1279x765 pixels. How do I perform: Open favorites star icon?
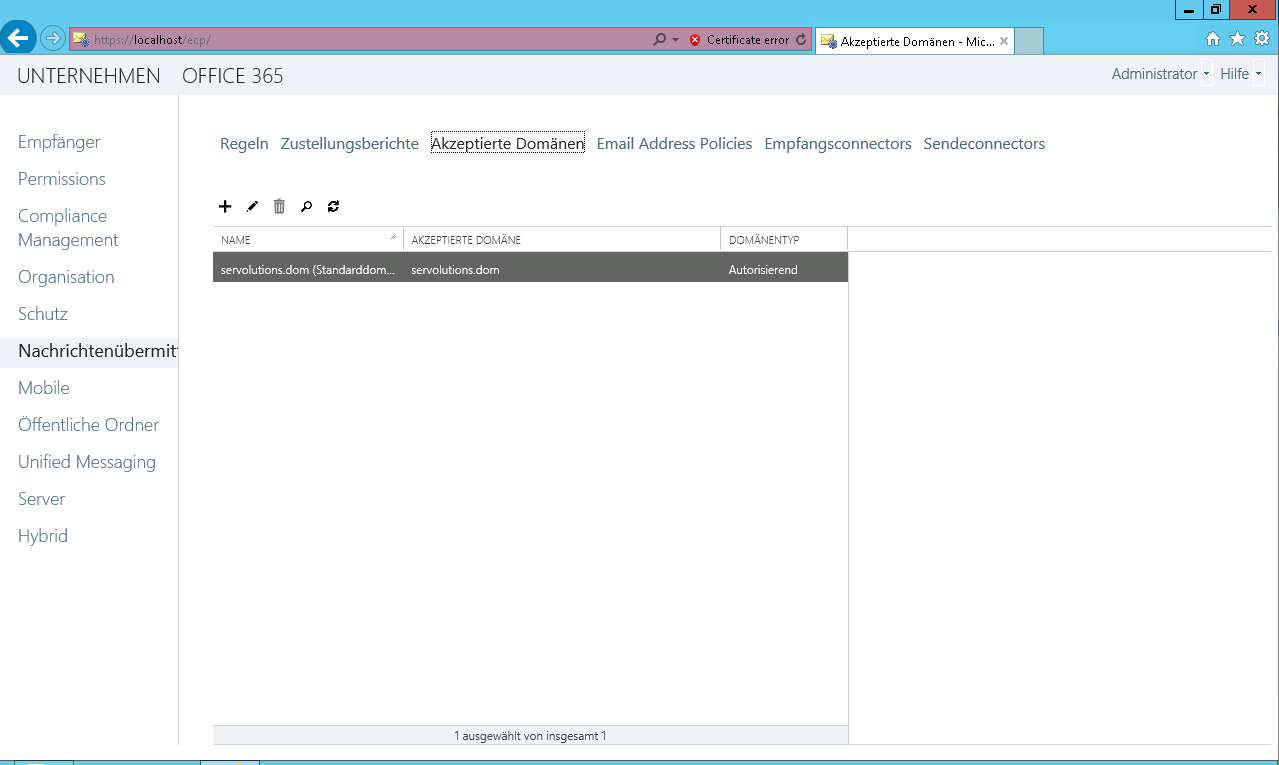[1237, 39]
